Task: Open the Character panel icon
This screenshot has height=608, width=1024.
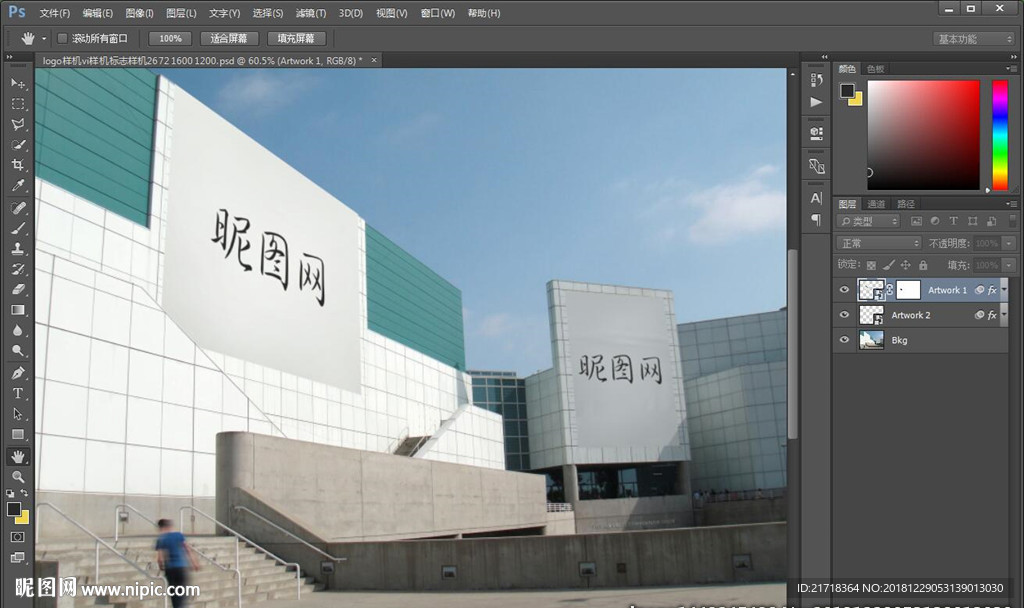Action: [x=816, y=198]
